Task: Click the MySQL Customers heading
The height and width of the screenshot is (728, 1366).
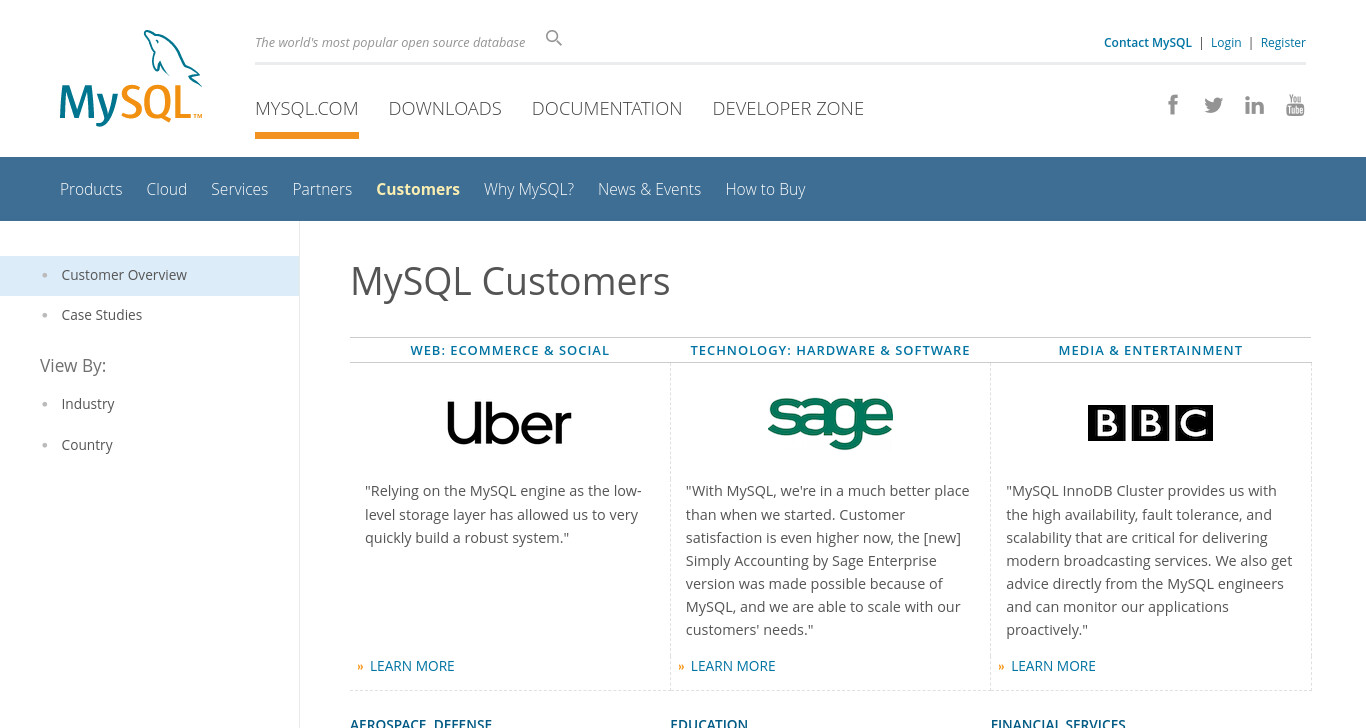Action: (510, 282)
